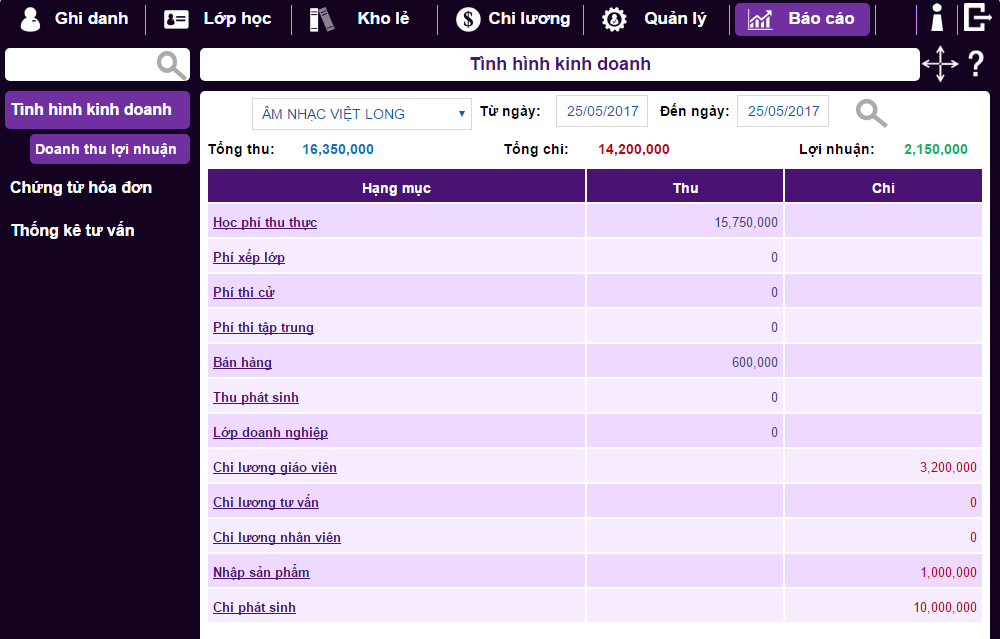Click the info person icon in top bar

(x=937, y=18)
